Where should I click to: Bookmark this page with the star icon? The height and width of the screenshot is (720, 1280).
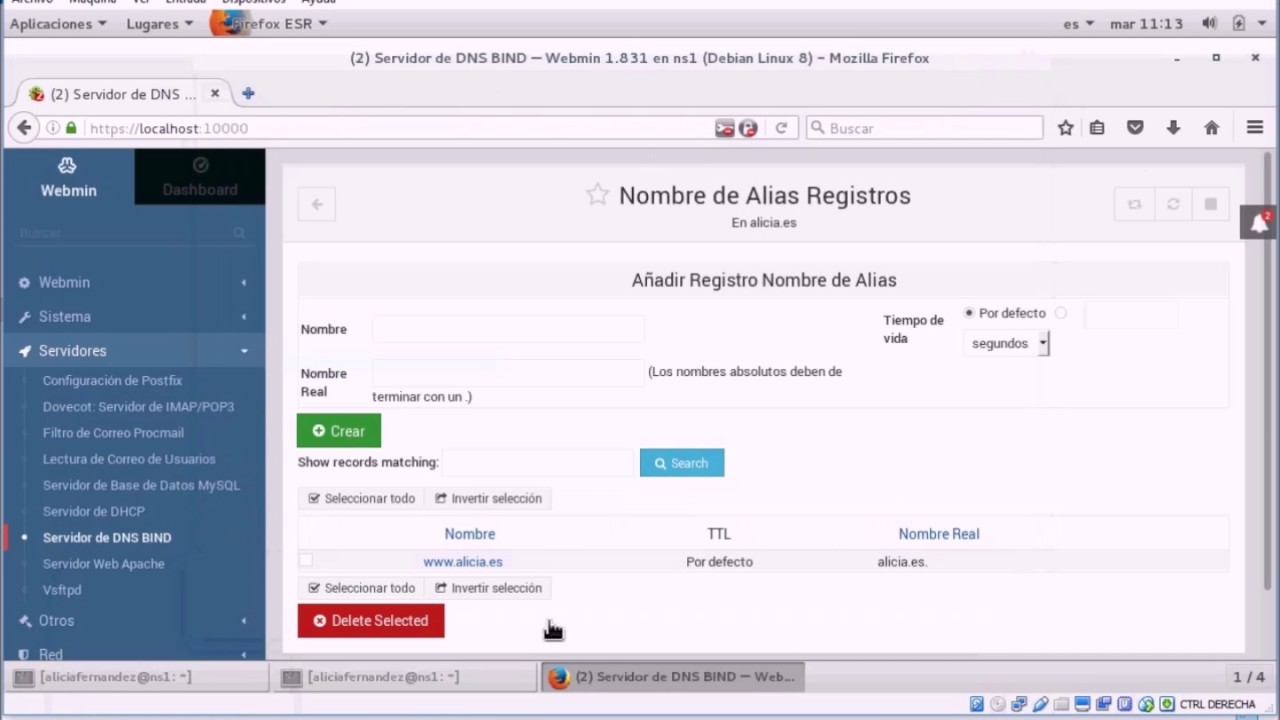[x=1066, y=128]
